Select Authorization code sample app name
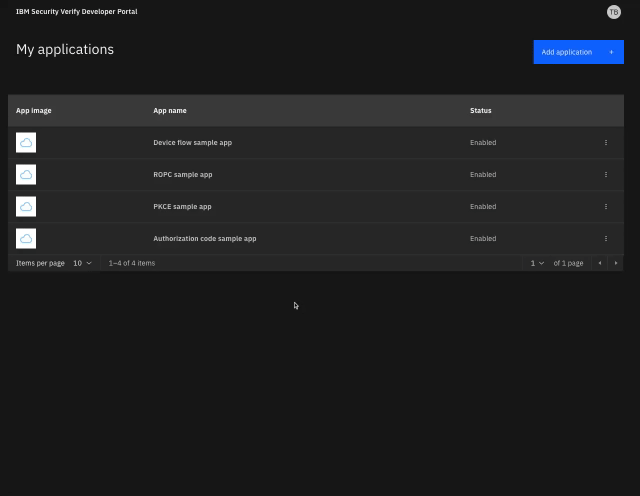 (205, 238)
